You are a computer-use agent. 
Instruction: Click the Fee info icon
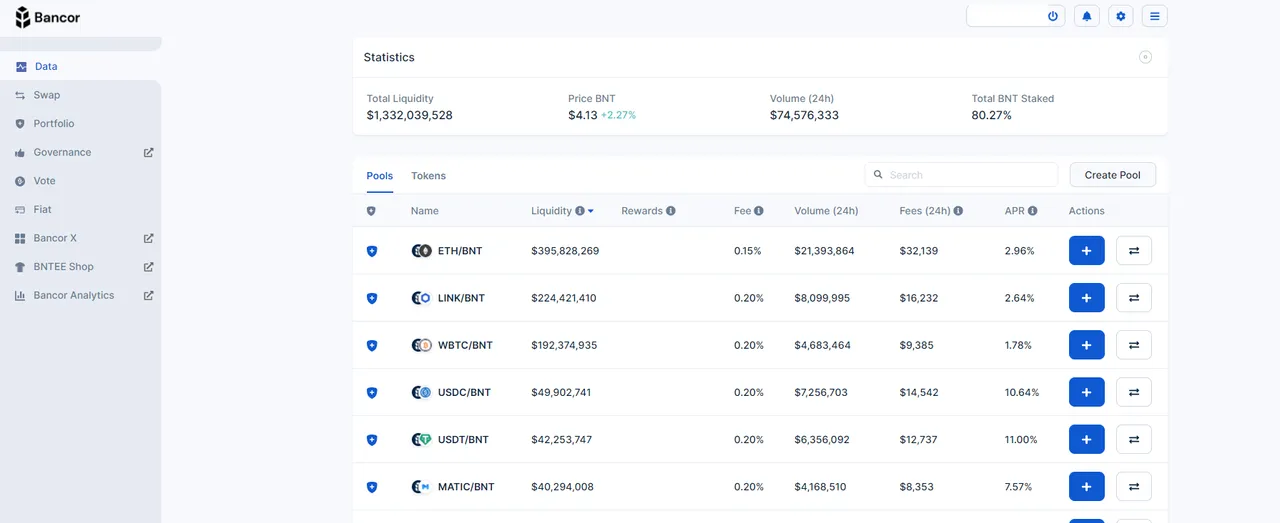[759, 211]
